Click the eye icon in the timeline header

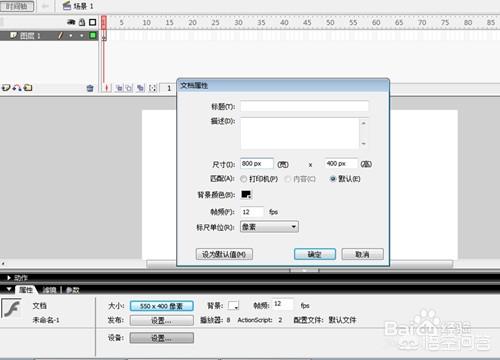coord(71,22)
